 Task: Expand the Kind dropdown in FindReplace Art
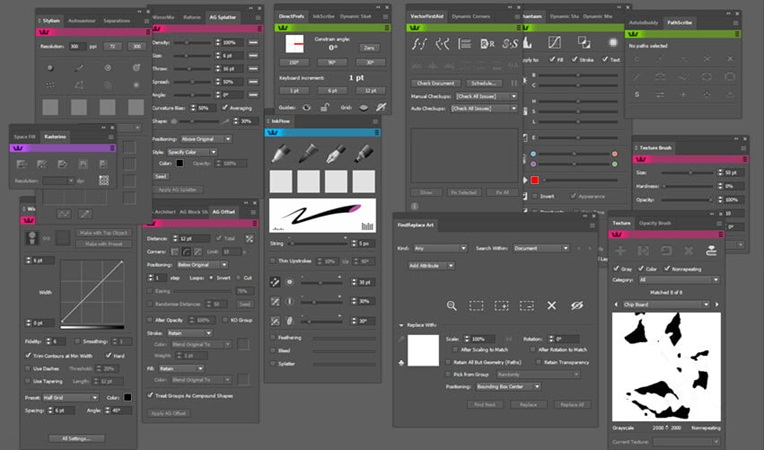click(x=438, y=247)
